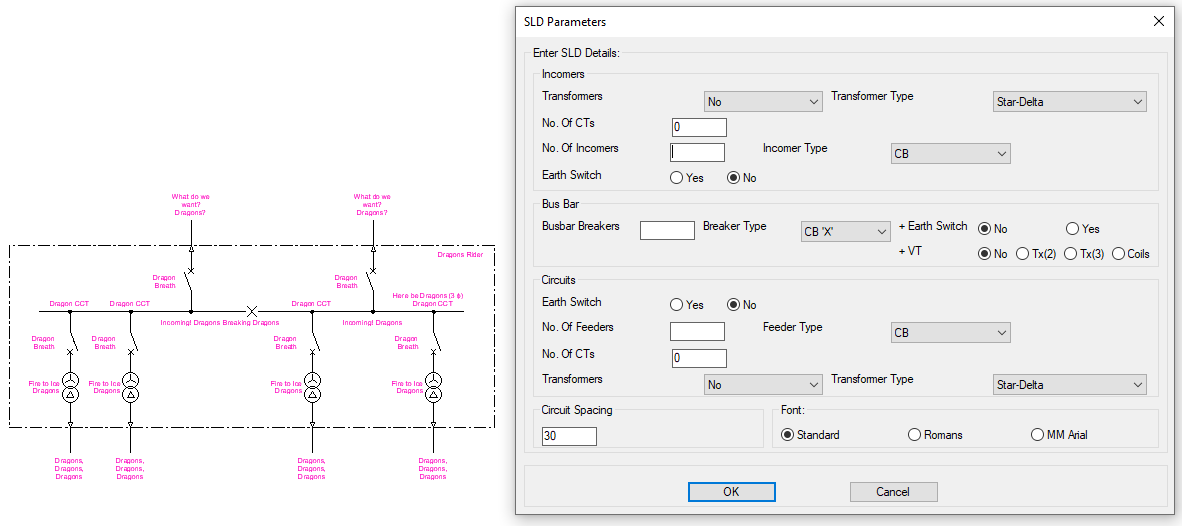1182x526 pixels.
Task: Click the '+ VT' label
Action: pyautogui.click(x=911, y=252)
